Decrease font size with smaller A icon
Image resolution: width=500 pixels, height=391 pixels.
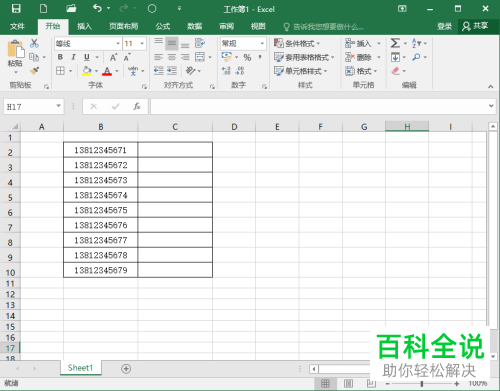(127, 57)
